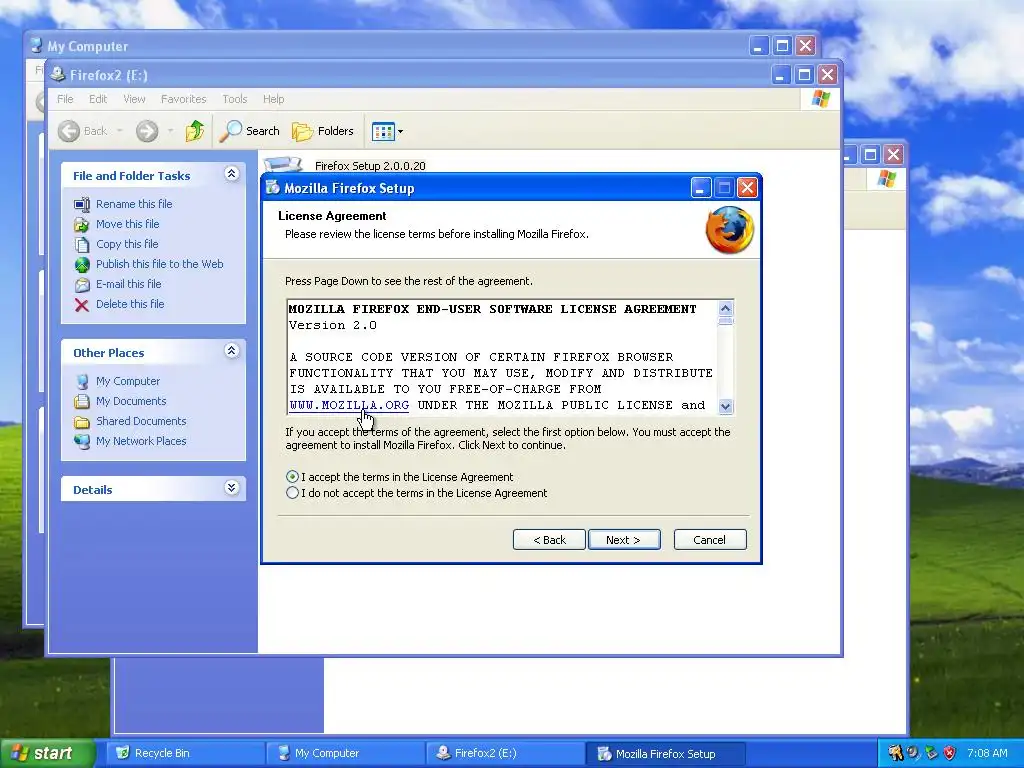Open My Network Places link

141,441
